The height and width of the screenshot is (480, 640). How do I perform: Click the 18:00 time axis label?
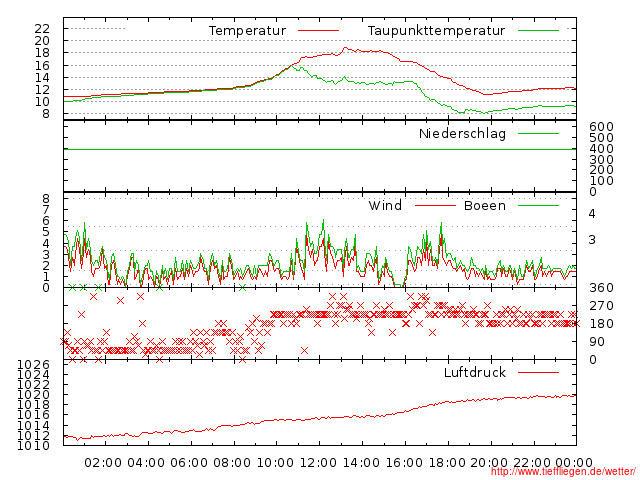(x=447, y=463)
